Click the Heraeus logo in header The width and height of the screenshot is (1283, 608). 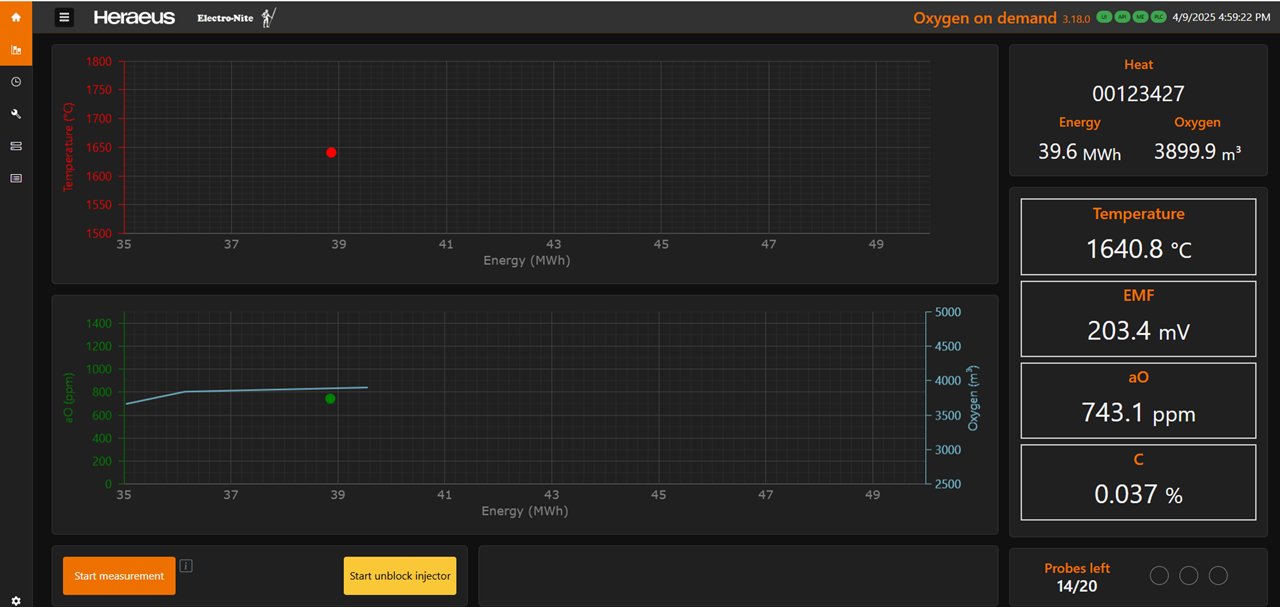[x=134, y=17]
